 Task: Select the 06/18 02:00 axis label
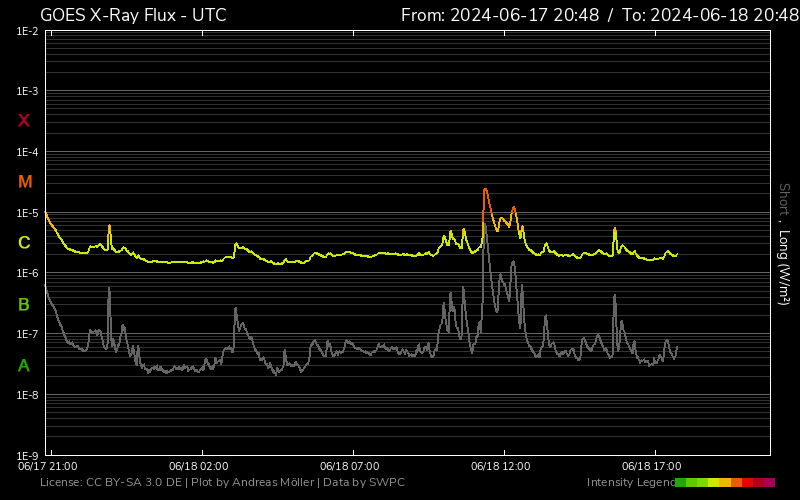(x=198, y=466)
